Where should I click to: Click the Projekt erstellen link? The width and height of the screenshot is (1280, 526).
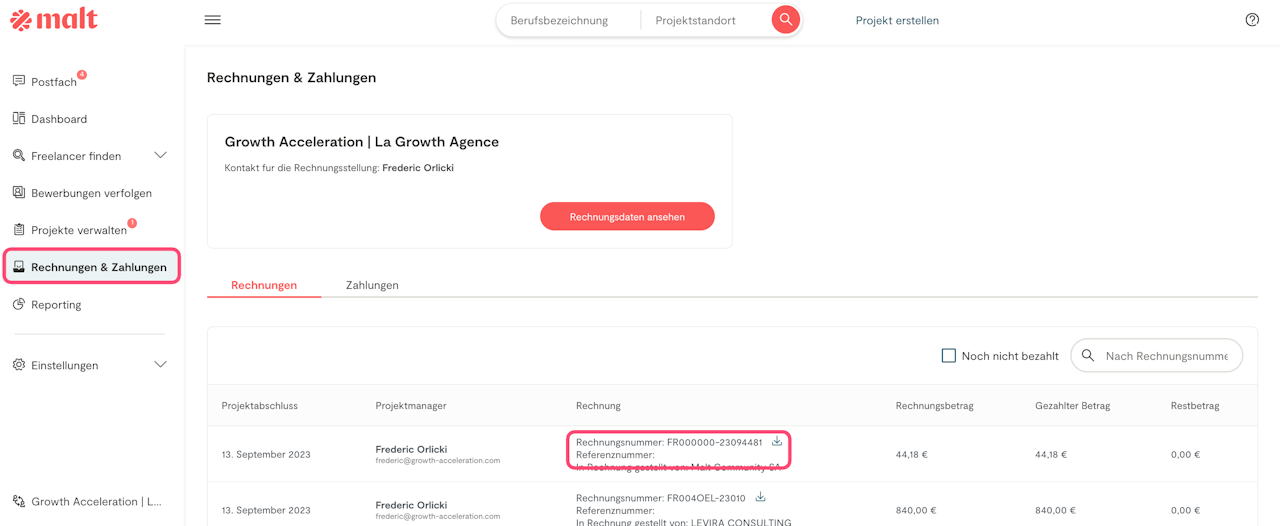click(x=897, y=20)
